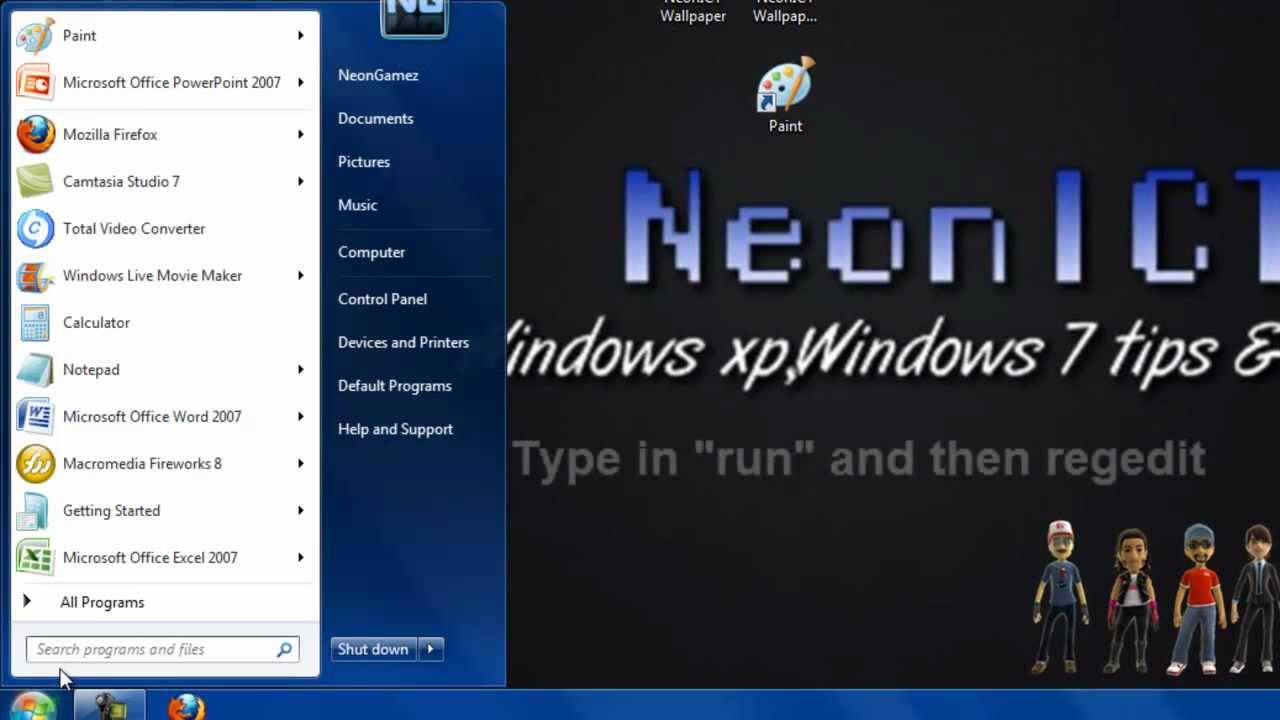Open Windows Live Movie Maker icon
Viewport: 1280px width, 720px height.
point(35,275)
